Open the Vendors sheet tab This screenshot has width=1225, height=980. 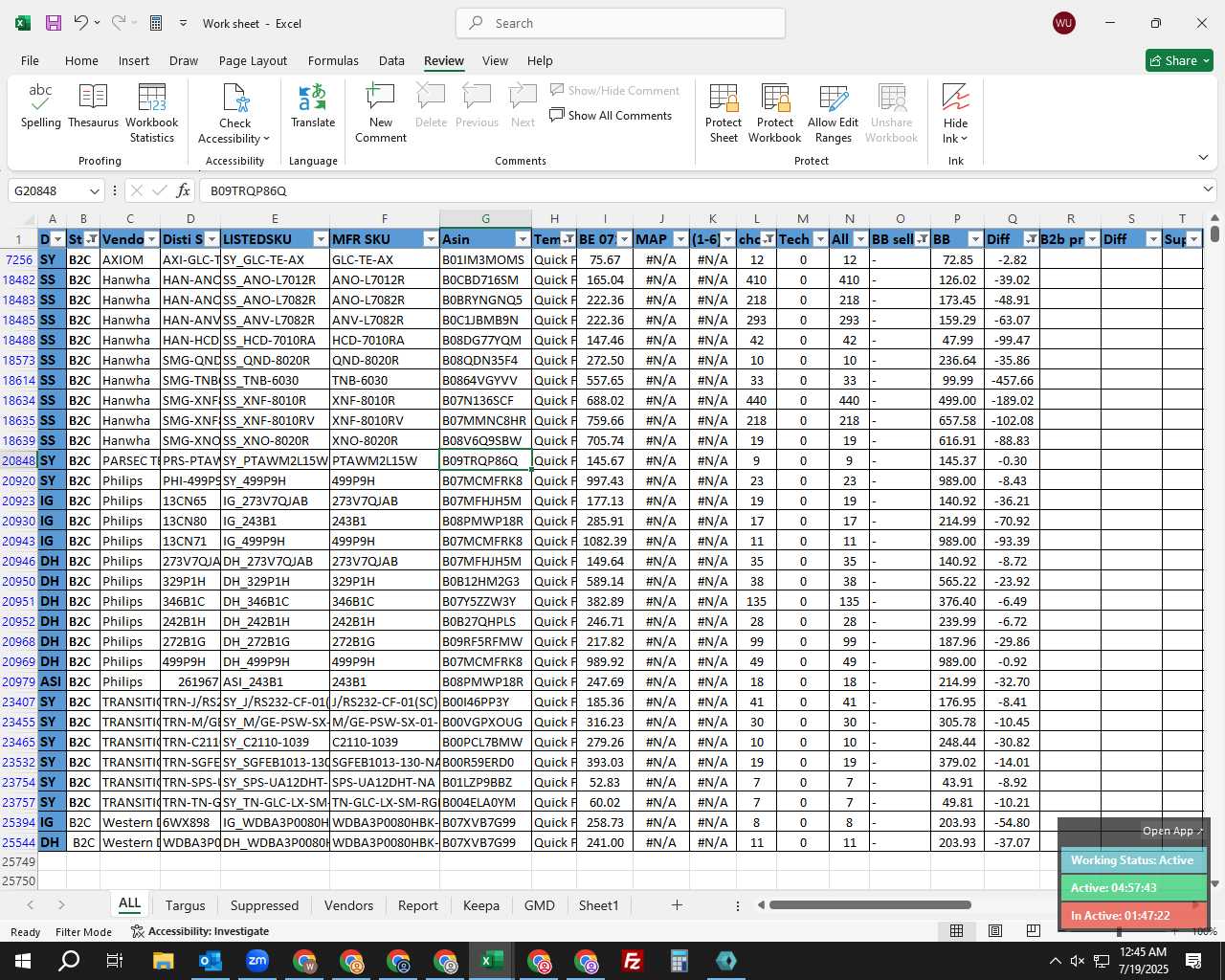(348, 905)
